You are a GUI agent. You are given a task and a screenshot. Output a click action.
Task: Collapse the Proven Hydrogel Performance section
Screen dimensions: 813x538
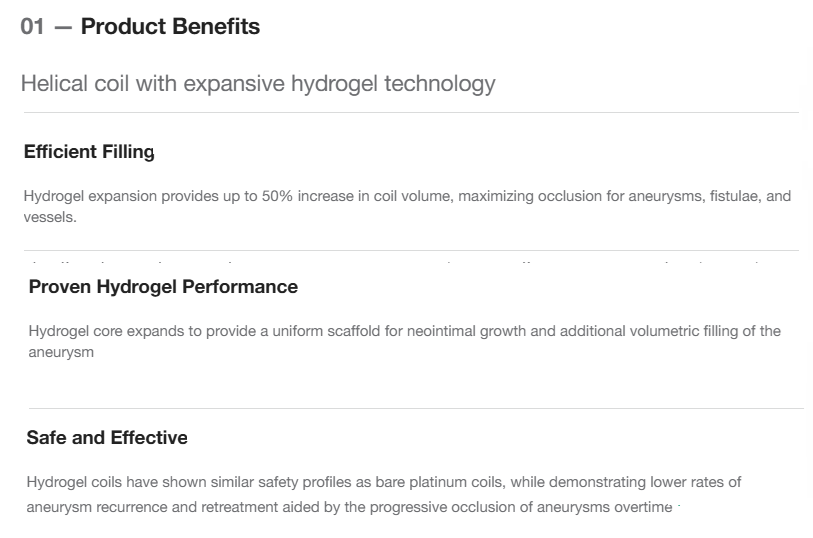163,287
